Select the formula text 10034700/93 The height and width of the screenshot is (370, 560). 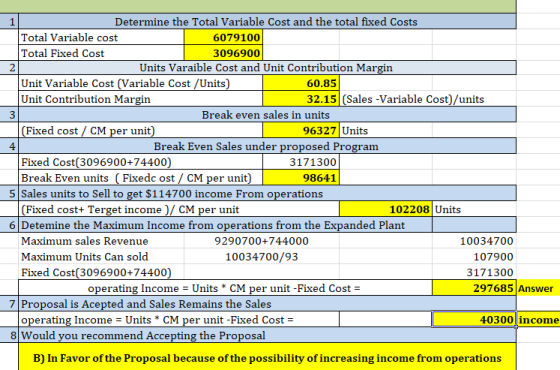[x=261, y=256]
